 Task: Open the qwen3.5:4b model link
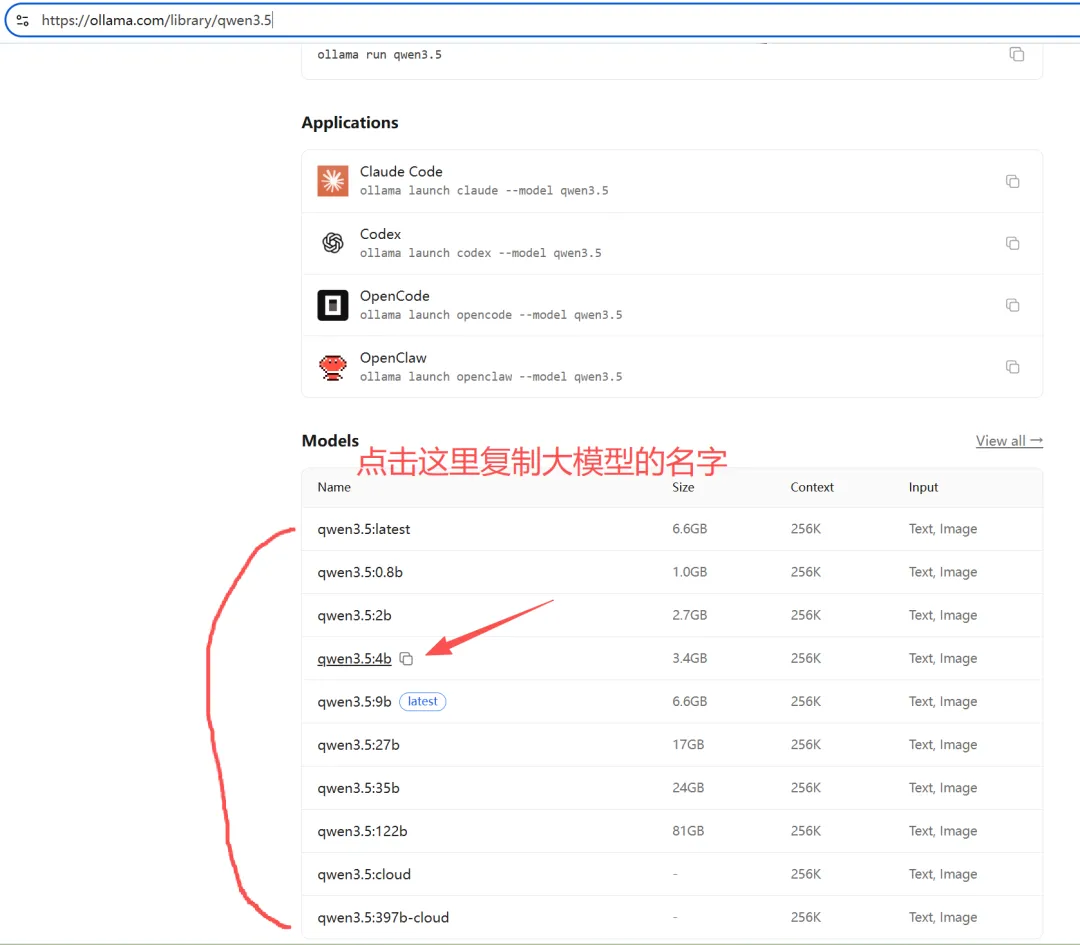point(354,658)
